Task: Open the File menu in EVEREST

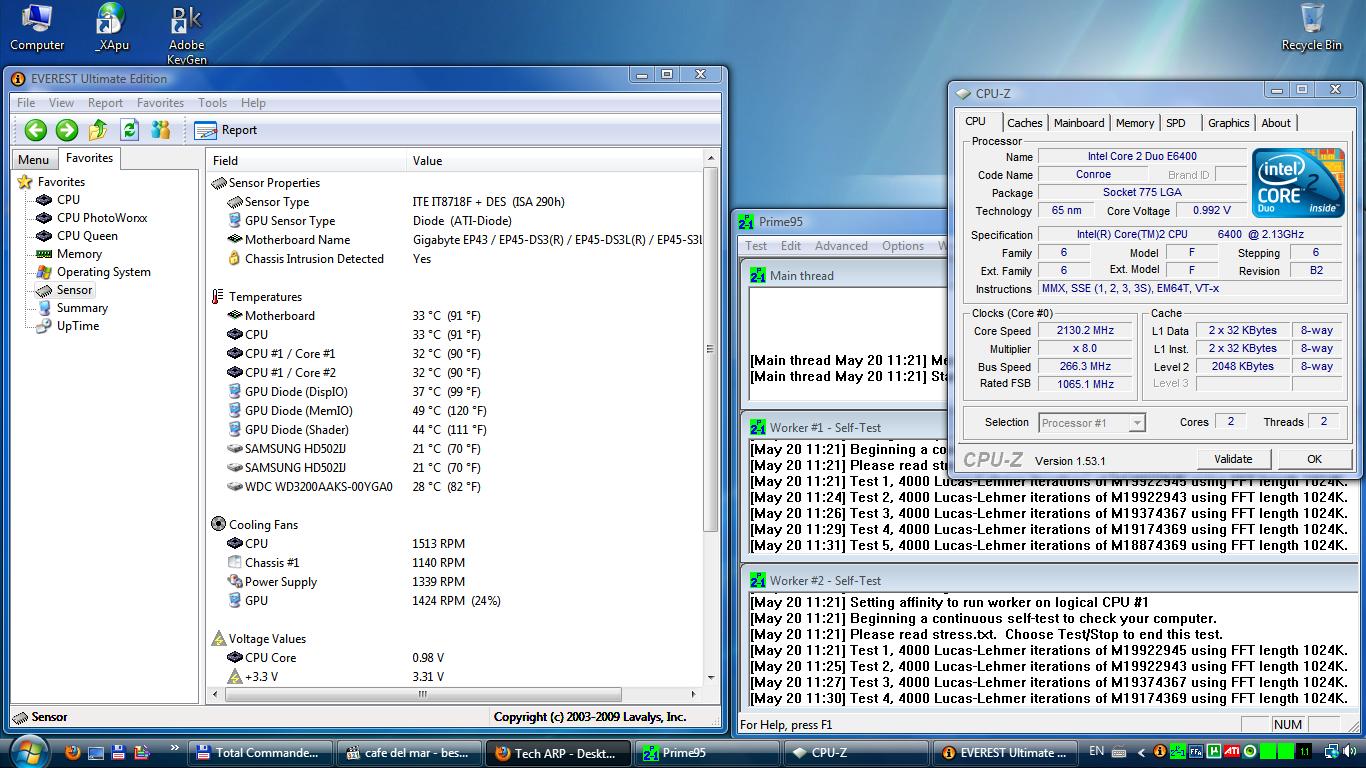Action: tap(26, 103)
